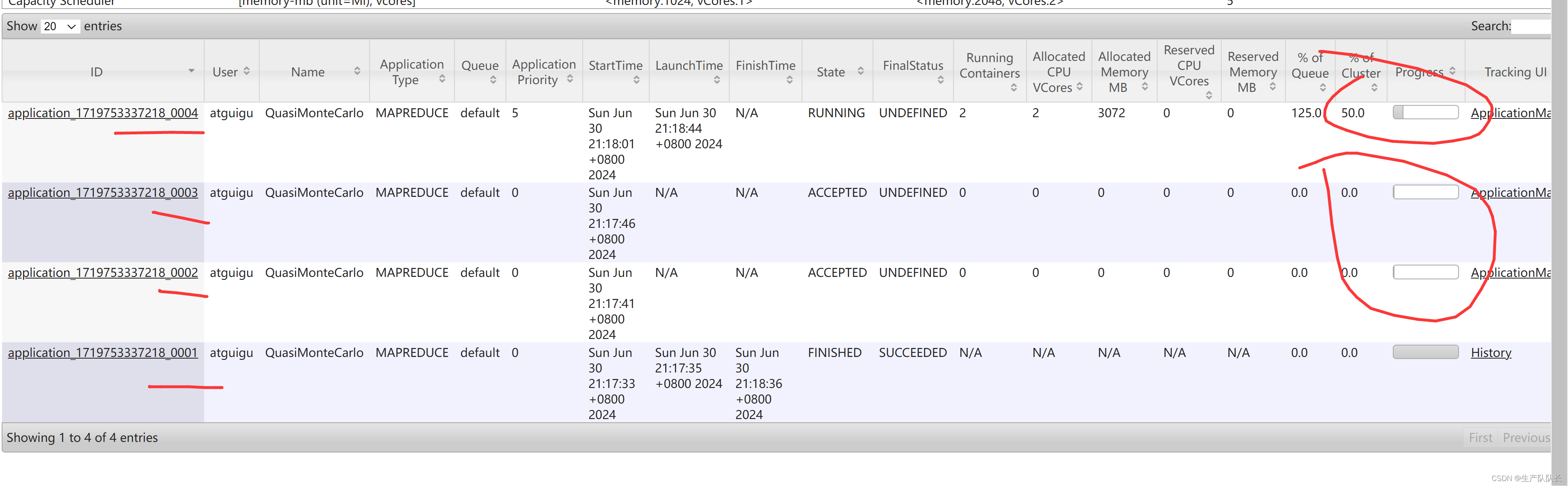This screenshot has height=486, width=1568.
Task: Click the State column sort arrows
Action: click(861, 71)
